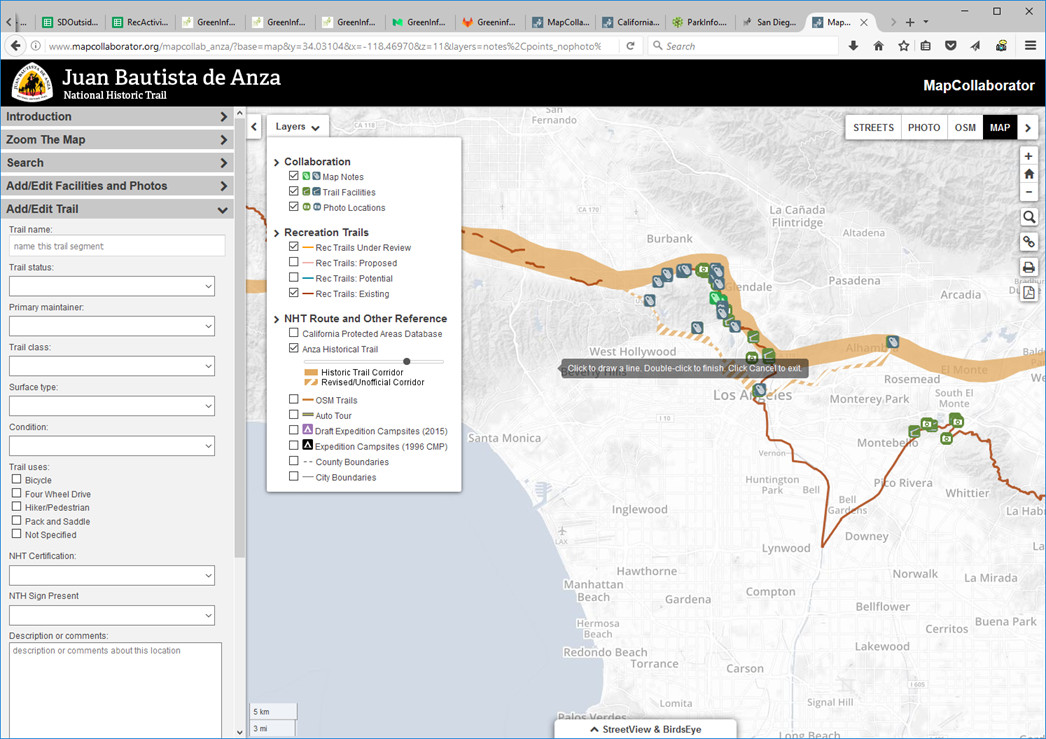Click into Trail name input field

[x=117, y=246]
